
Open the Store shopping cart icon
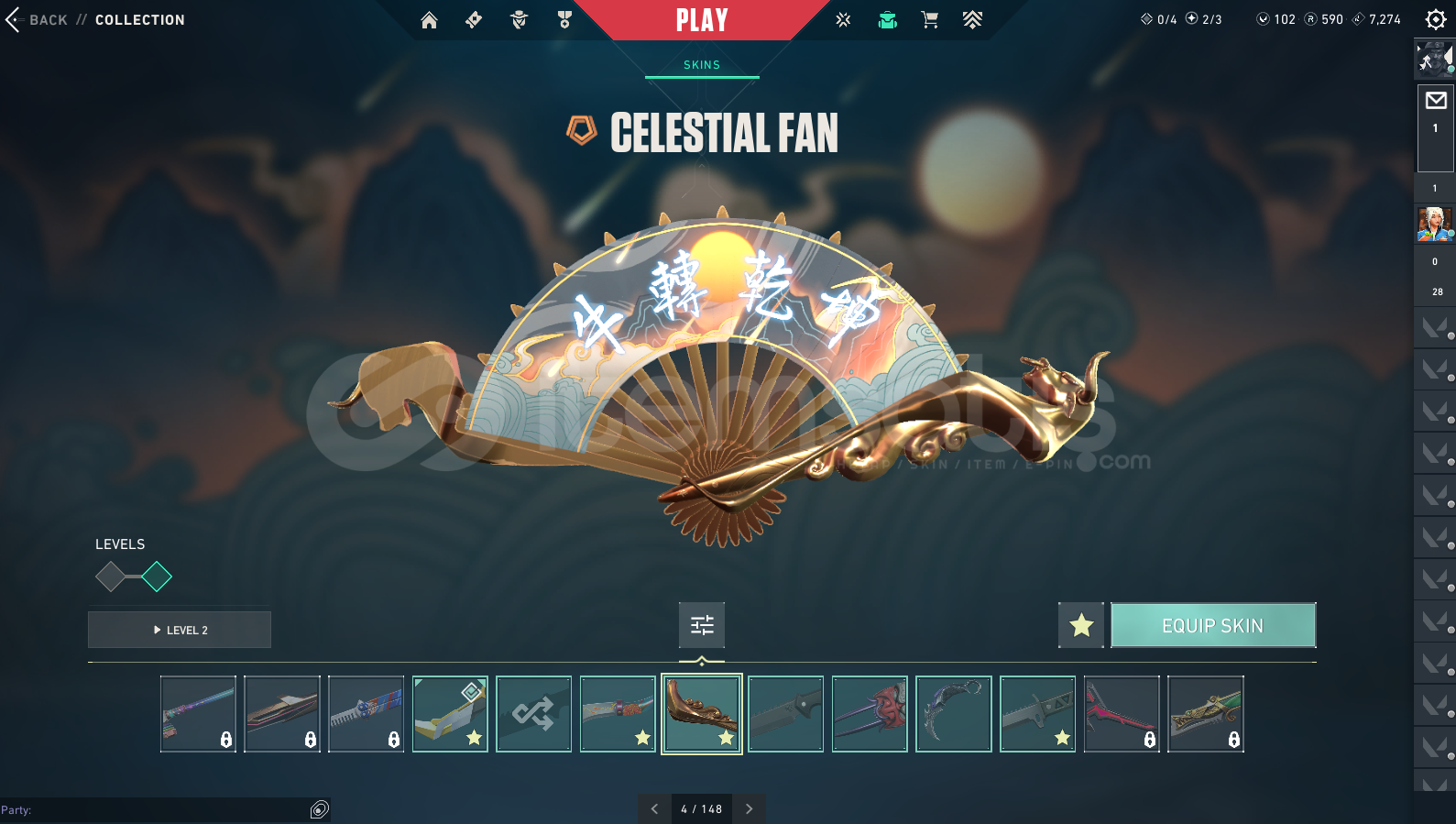929,20
